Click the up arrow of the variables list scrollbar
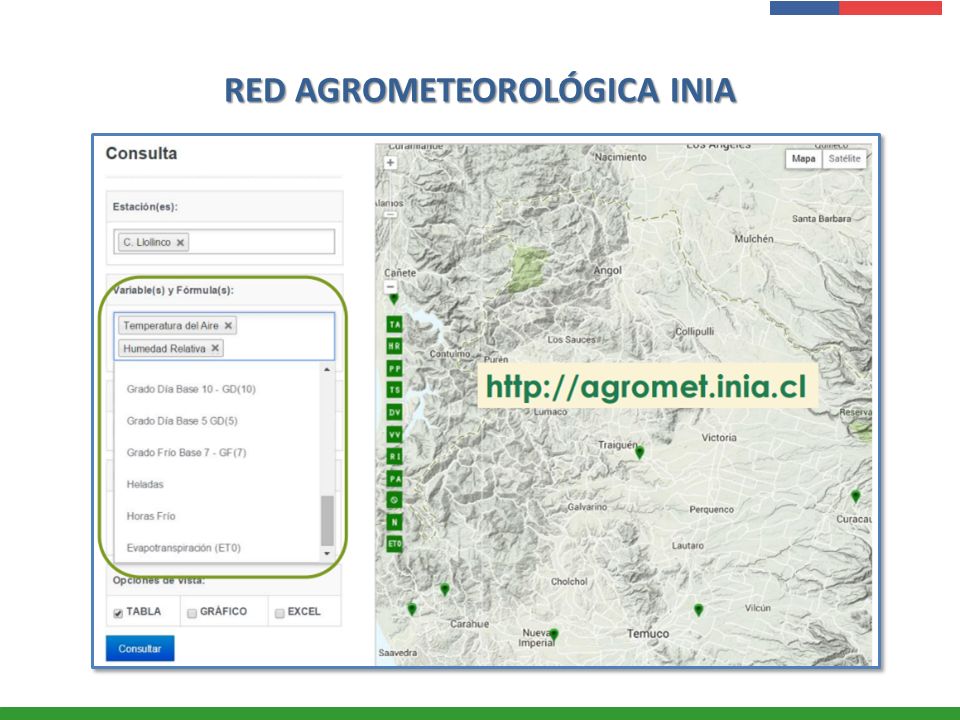 pos(327,370)
